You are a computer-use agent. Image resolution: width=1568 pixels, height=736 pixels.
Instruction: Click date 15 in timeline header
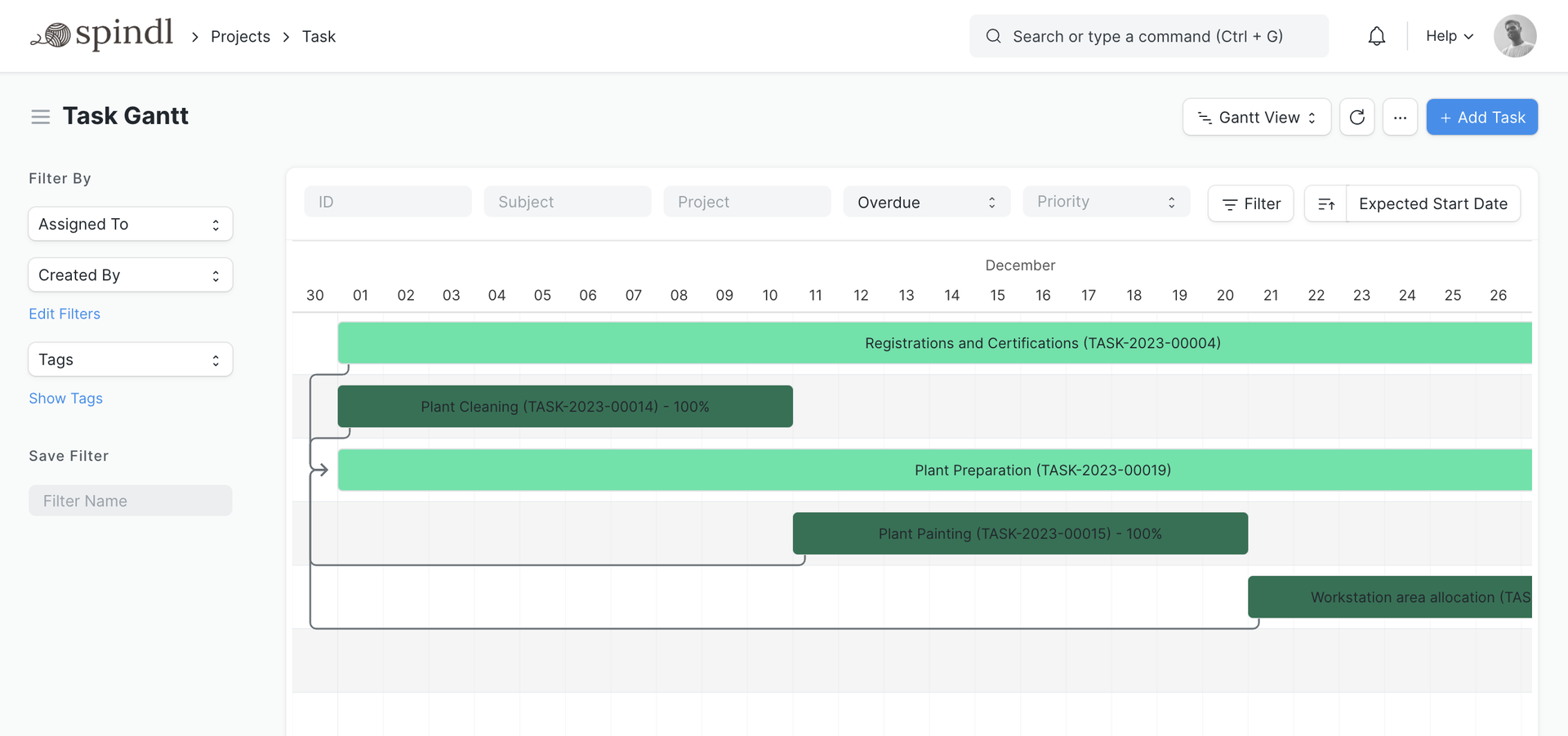point(997,295)
